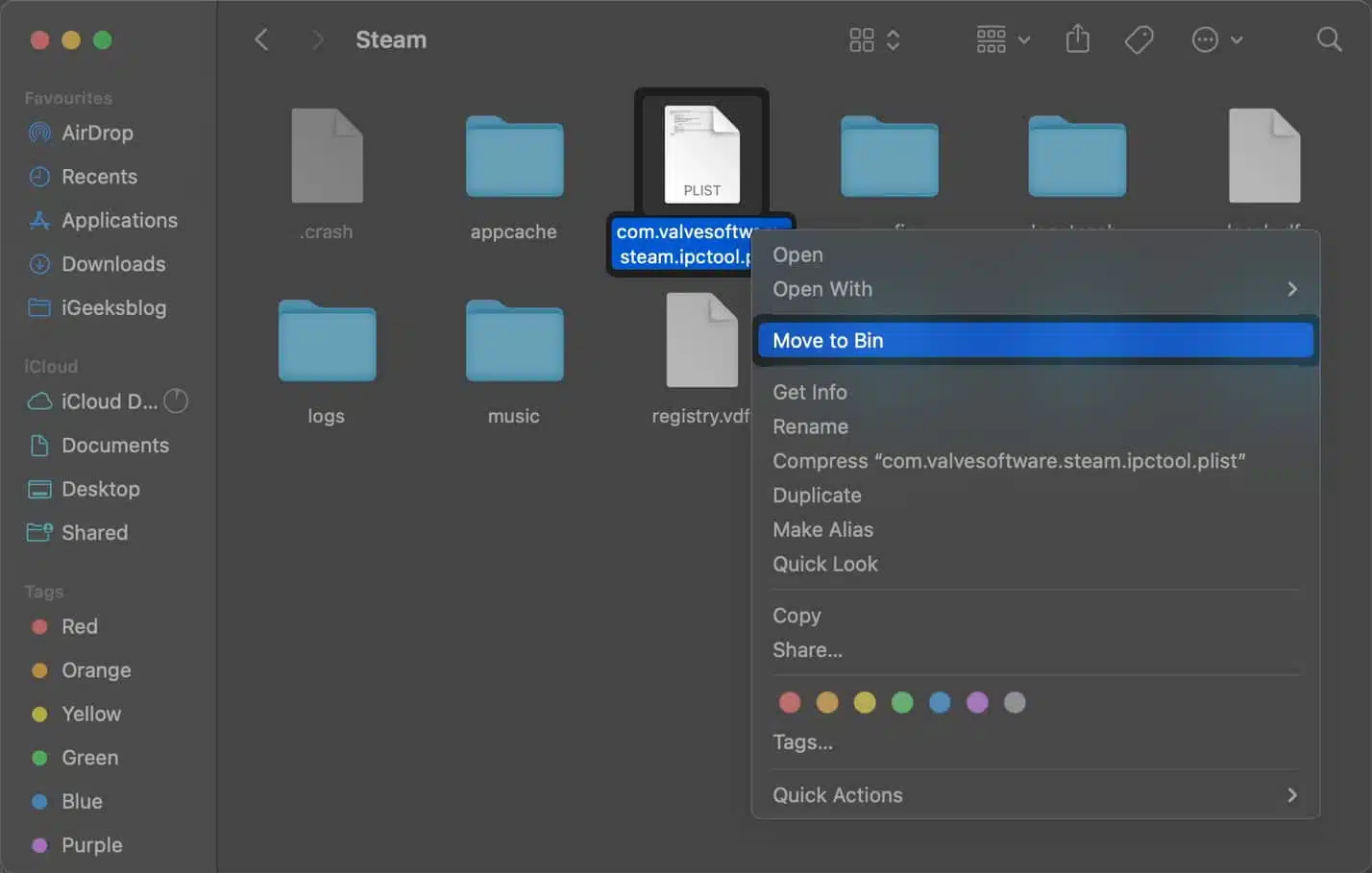Open Finder search with the magnifier icon
This screenshot has height=873, width=1372.
point(1329,39)
